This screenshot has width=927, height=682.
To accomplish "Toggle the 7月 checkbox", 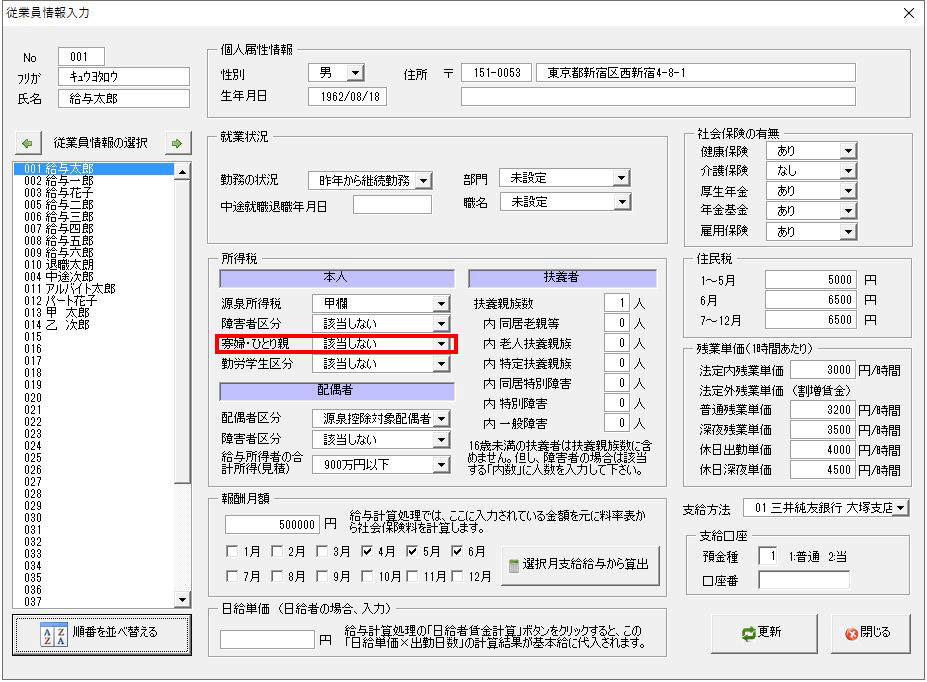I will pos(232,576).
